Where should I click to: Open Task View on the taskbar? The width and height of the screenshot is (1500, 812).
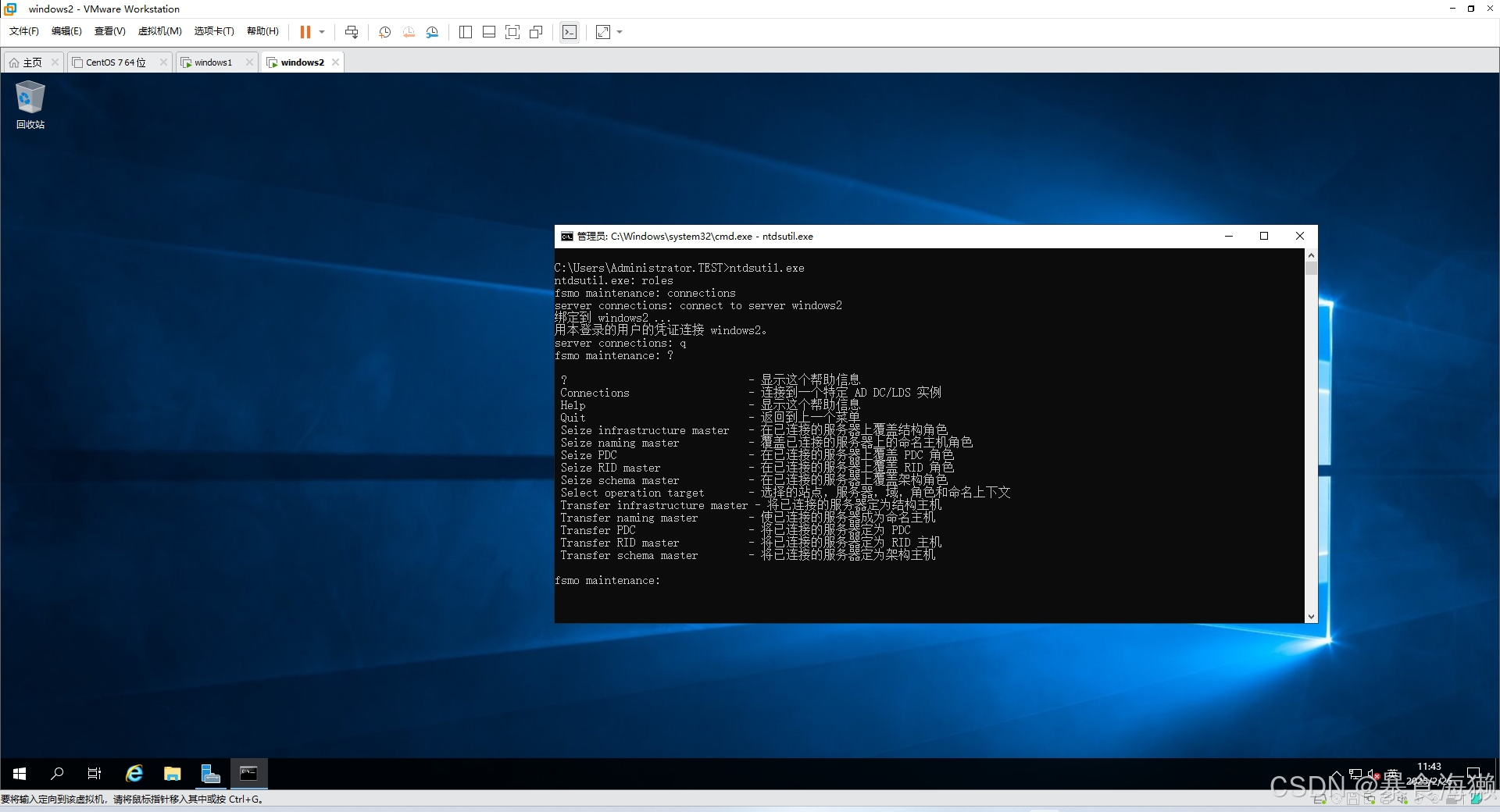click(x=95, y=774)
